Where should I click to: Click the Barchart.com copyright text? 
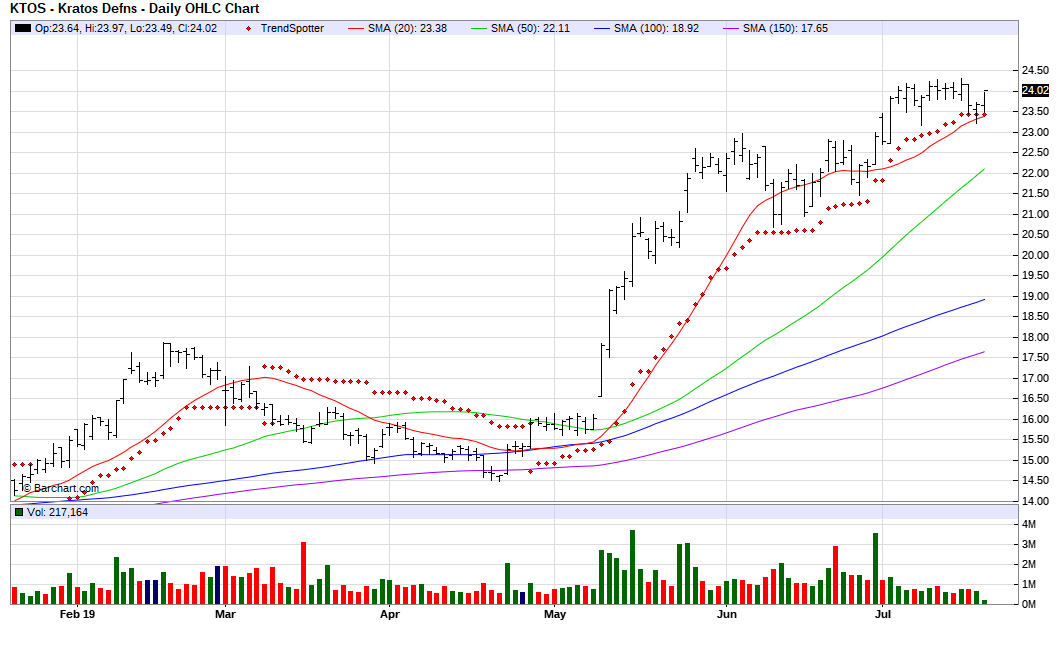coord(61,488)
